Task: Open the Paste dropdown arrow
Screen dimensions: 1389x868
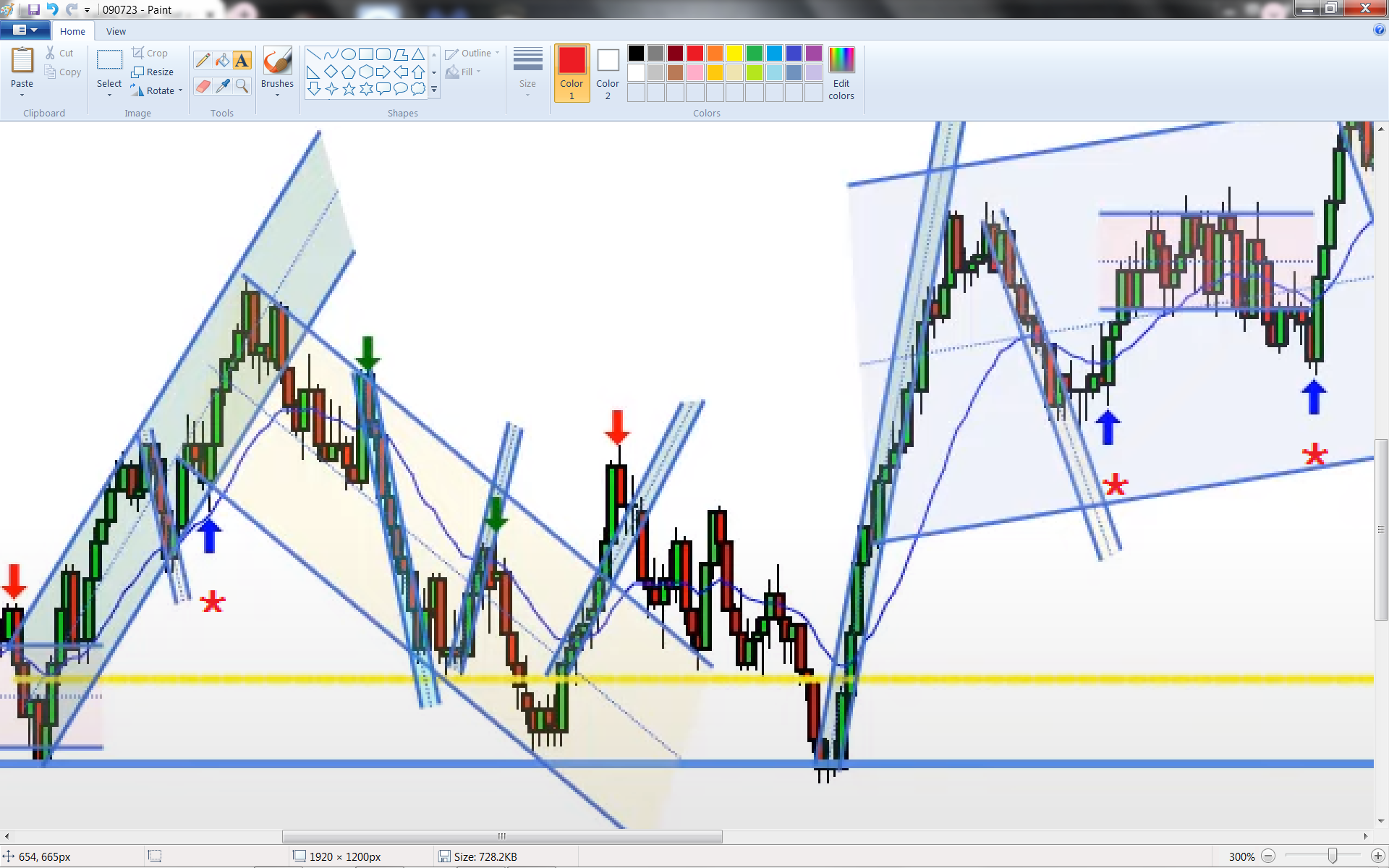Action: coord(22,95)
